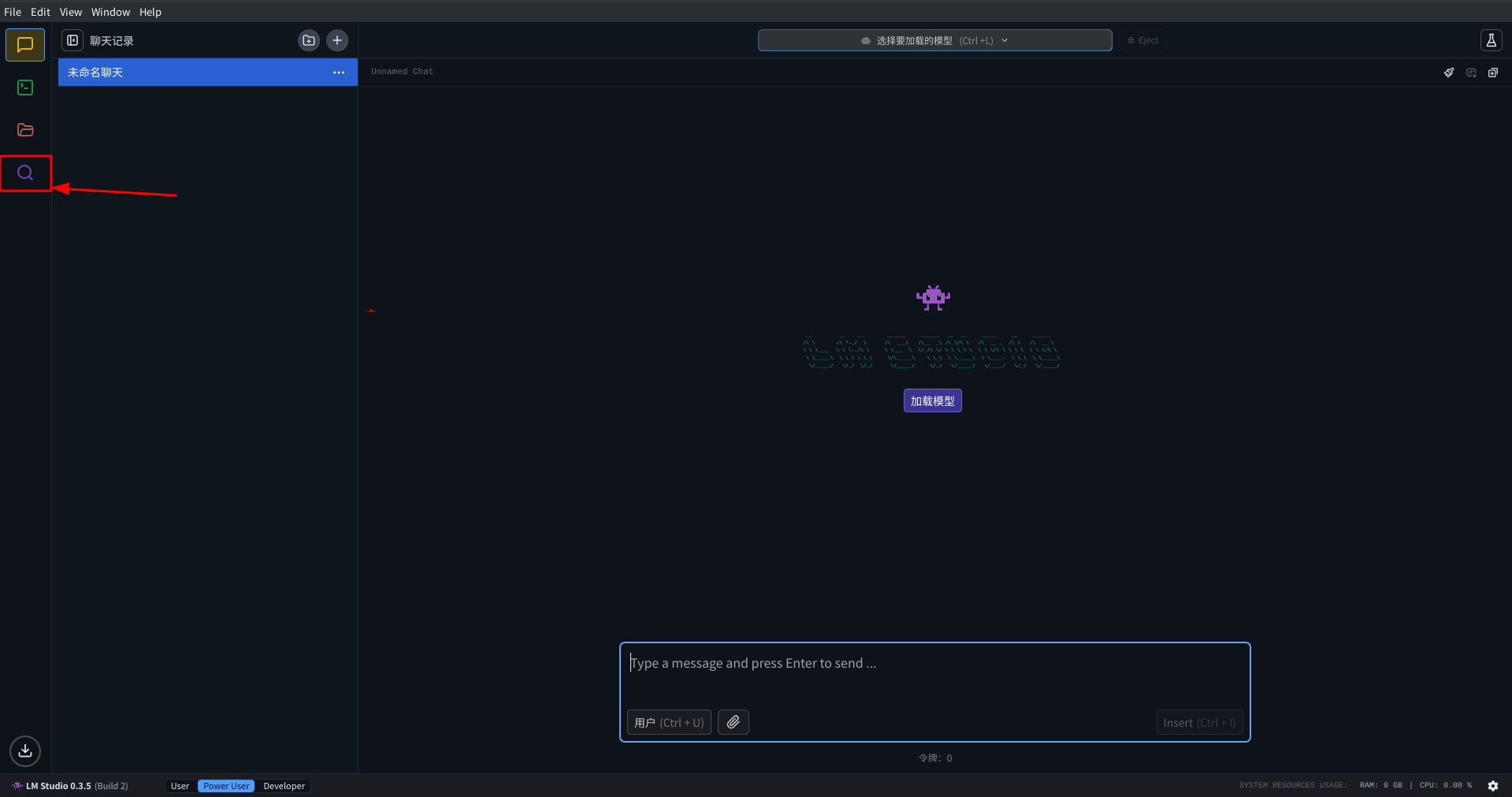Open the Chat section in the sidebar

coord(25,45)
